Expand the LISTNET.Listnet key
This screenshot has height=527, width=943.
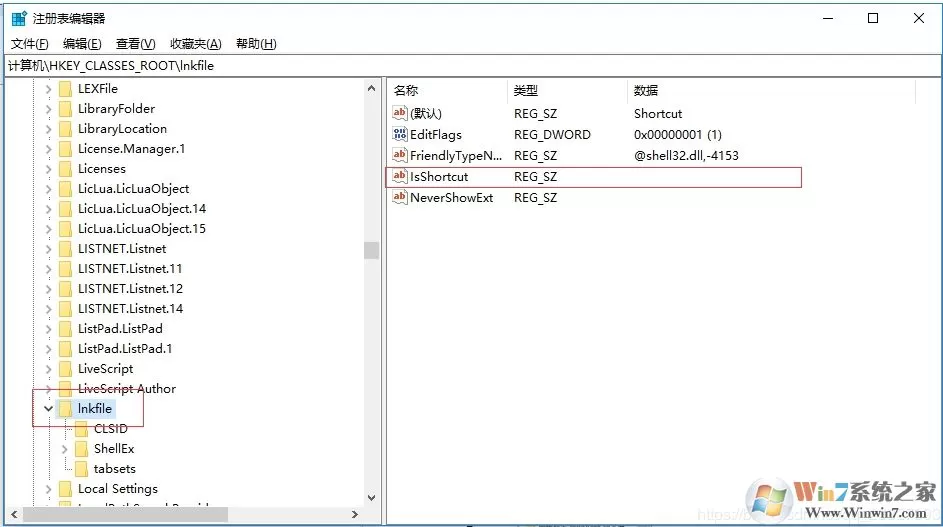point(49,249)
